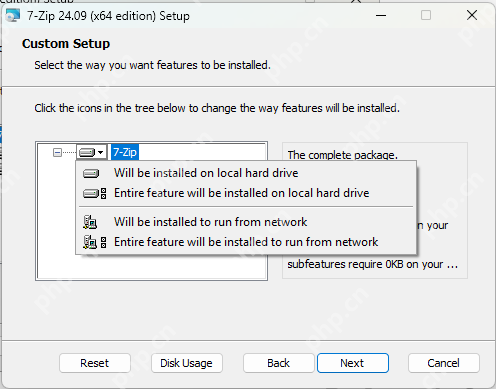Go Back to previous setup step
Viewport: 496px width, 389px height.
point(279,363)
